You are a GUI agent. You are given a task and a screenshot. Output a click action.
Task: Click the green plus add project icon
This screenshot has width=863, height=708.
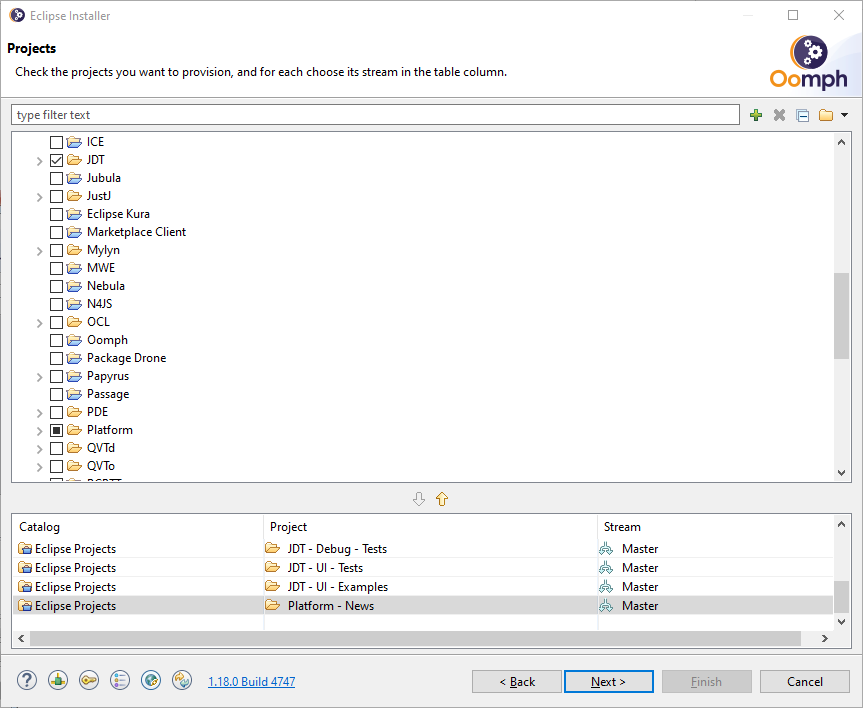pyautogui.click(x=756, y=115)
